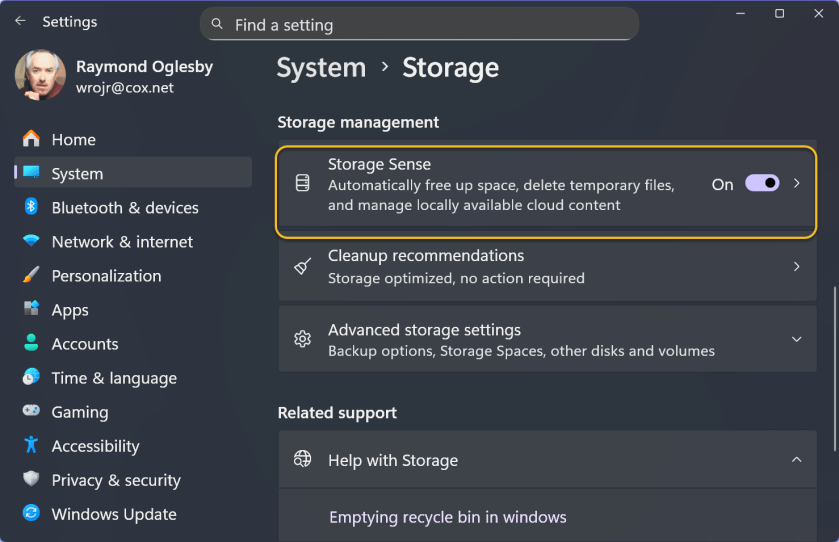Screen dimensions: 839x542
Task: Click the Personalization paintbrush icon
Action: tap(31, 275)
